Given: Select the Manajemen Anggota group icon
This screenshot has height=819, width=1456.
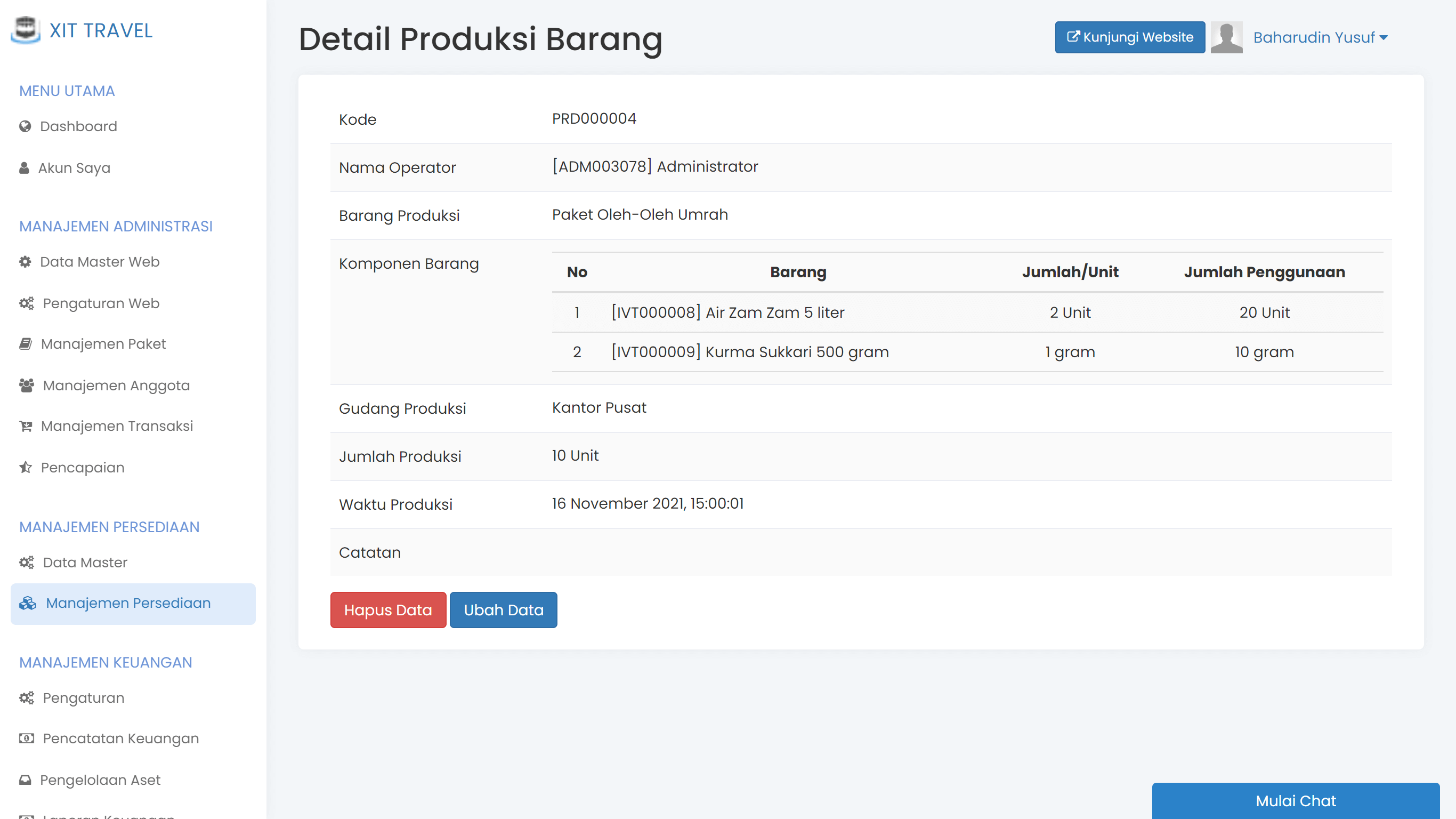Looking at the screenshot, I should tap(26, 384).
